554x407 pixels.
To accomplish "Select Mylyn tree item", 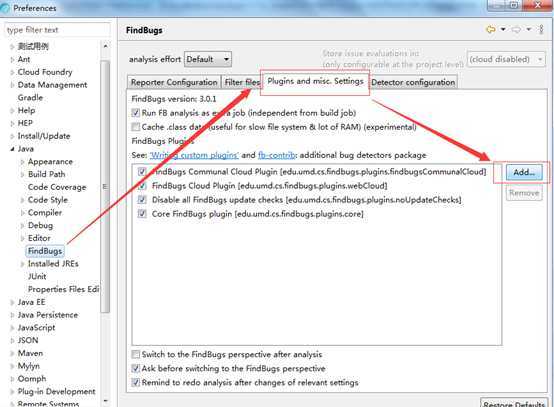I will click(x=29, y=366).
